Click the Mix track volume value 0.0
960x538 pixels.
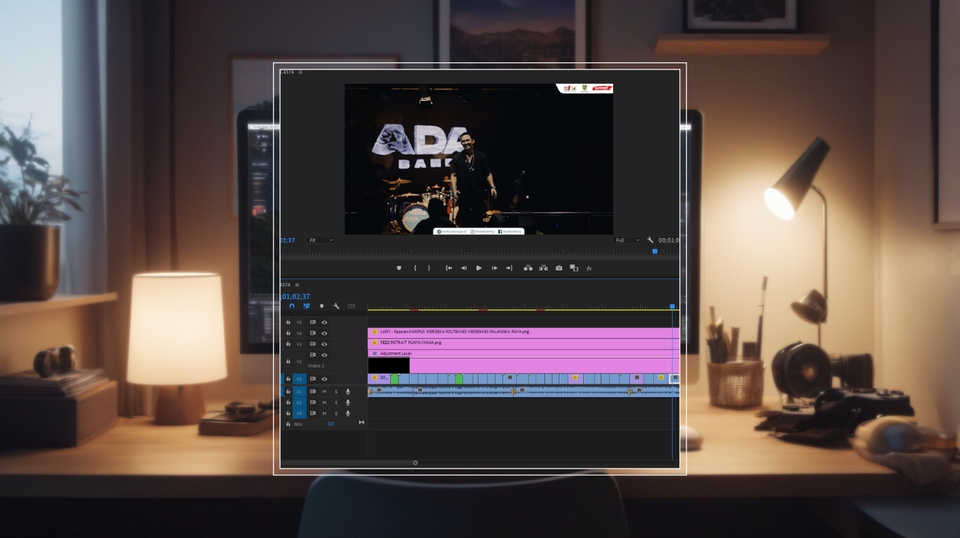point(331,424)
